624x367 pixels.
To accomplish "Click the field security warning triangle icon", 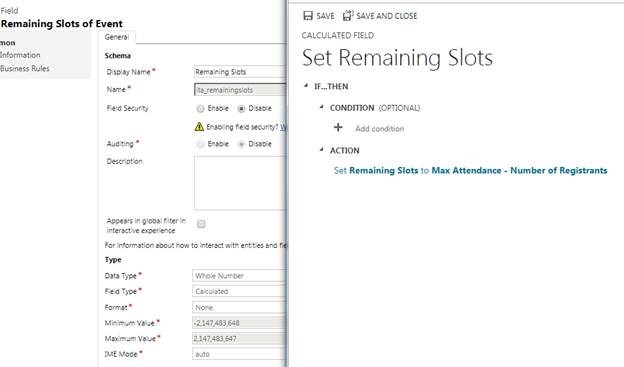I will click(x=199, y=127).
